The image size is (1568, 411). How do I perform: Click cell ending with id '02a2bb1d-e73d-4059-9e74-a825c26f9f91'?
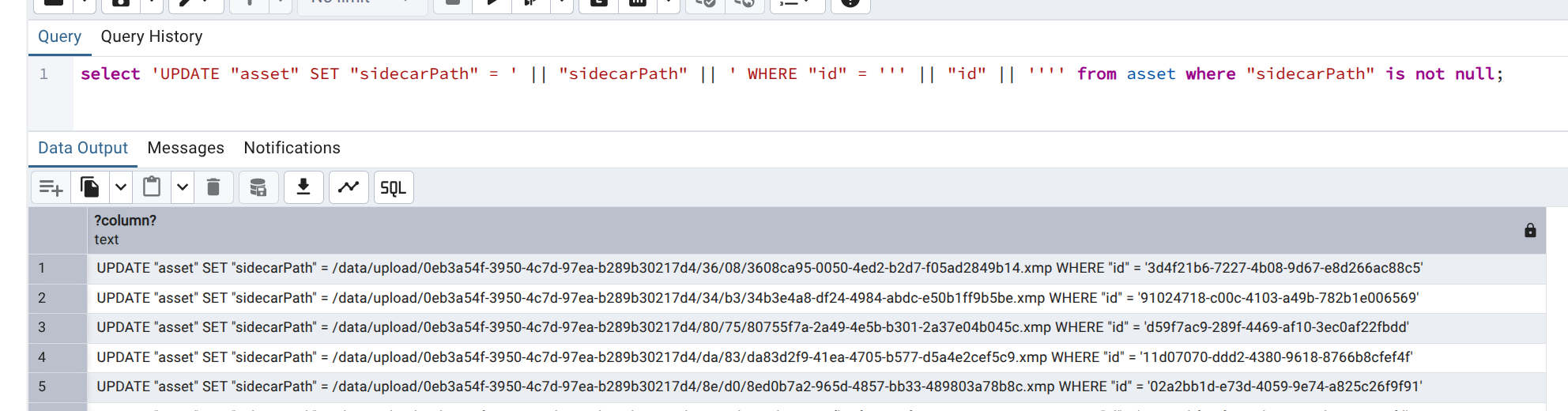(x=816, y=386)
